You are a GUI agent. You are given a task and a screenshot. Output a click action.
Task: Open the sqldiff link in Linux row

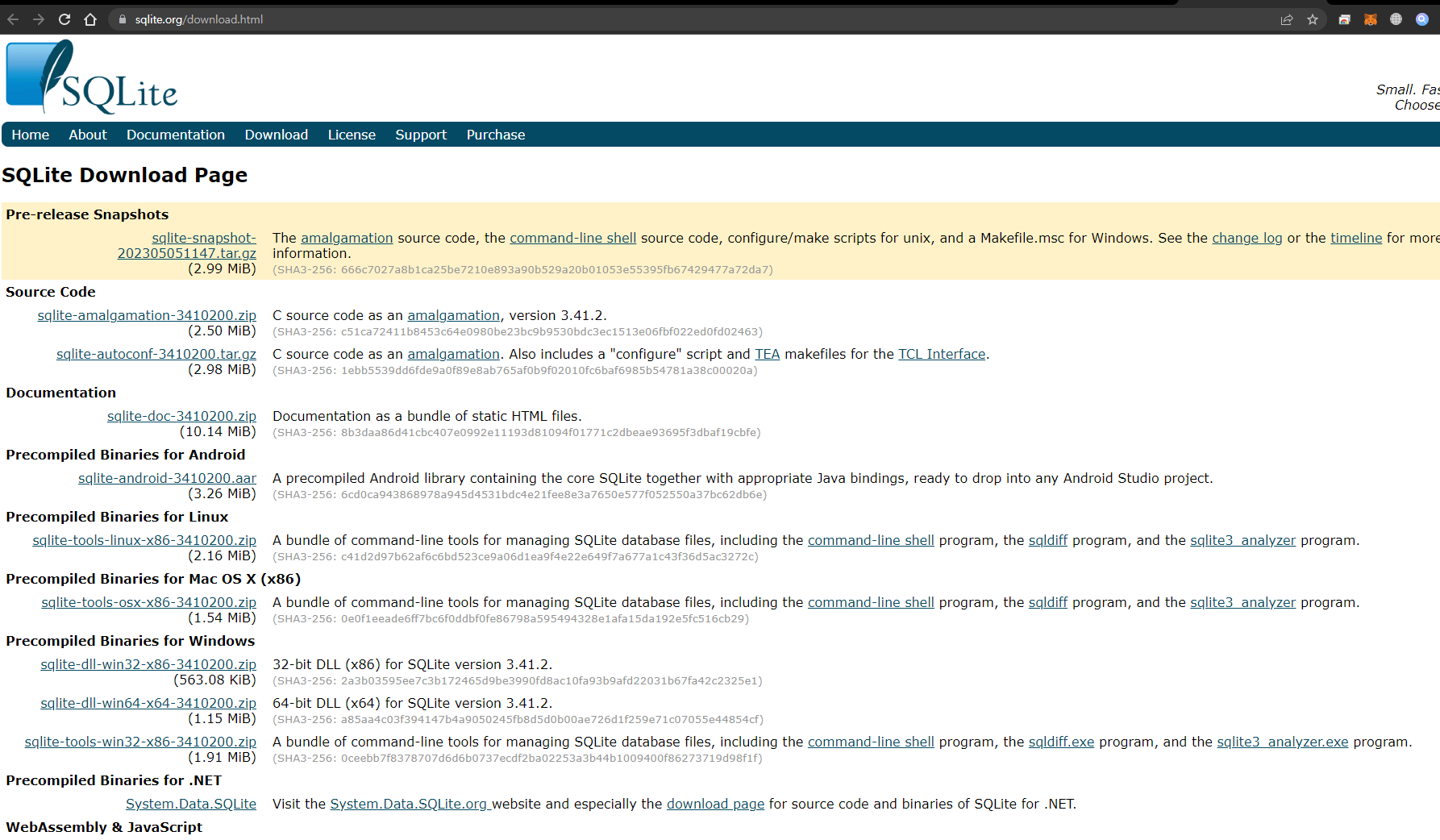pos(1047,540)
